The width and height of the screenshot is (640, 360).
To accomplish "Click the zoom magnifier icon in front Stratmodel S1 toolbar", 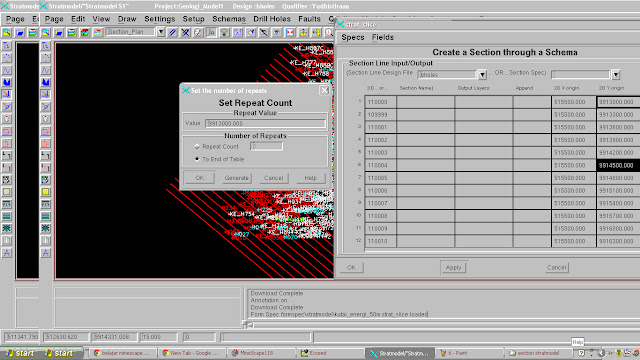I will point(46,32).
